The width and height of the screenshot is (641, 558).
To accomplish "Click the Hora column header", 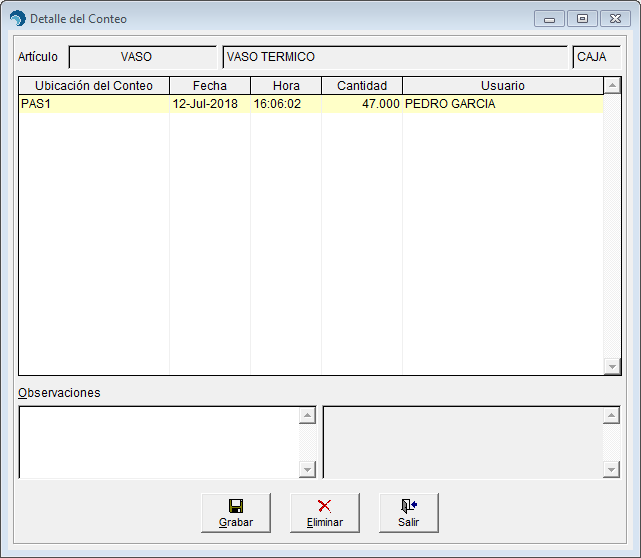I will [286, 86].
